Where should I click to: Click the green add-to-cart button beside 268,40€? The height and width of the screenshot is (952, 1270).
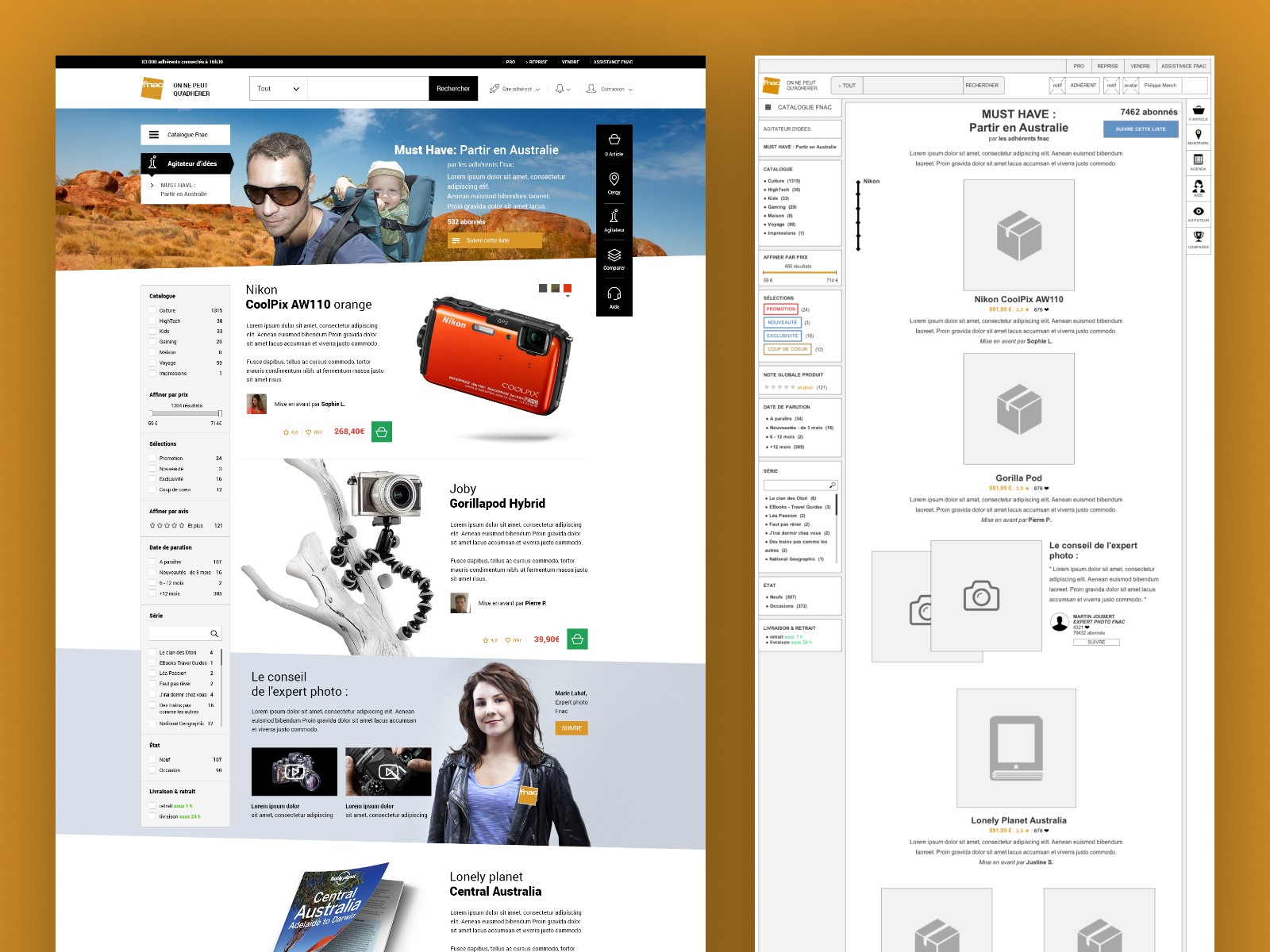point(382,432)
